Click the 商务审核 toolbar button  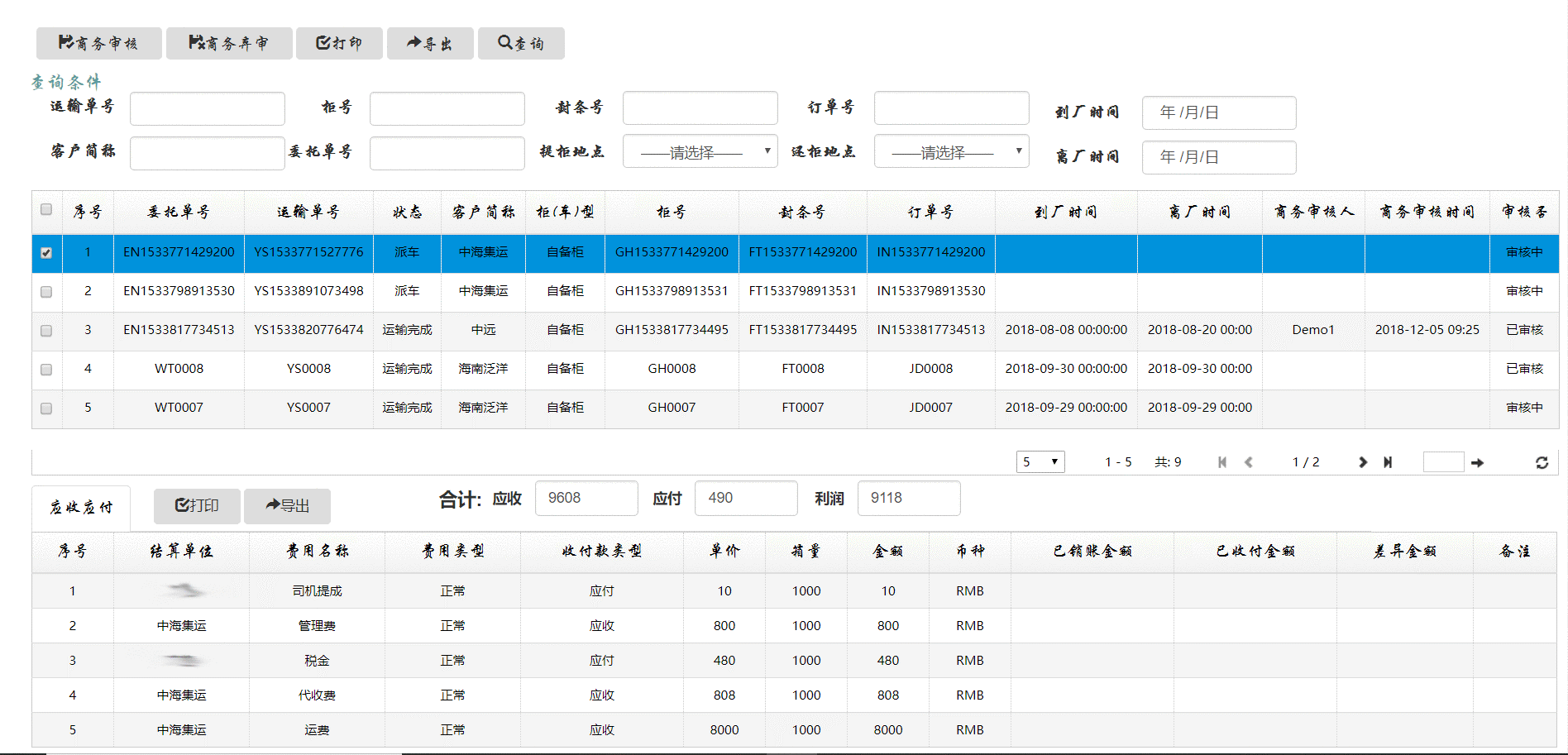(98, 43)
